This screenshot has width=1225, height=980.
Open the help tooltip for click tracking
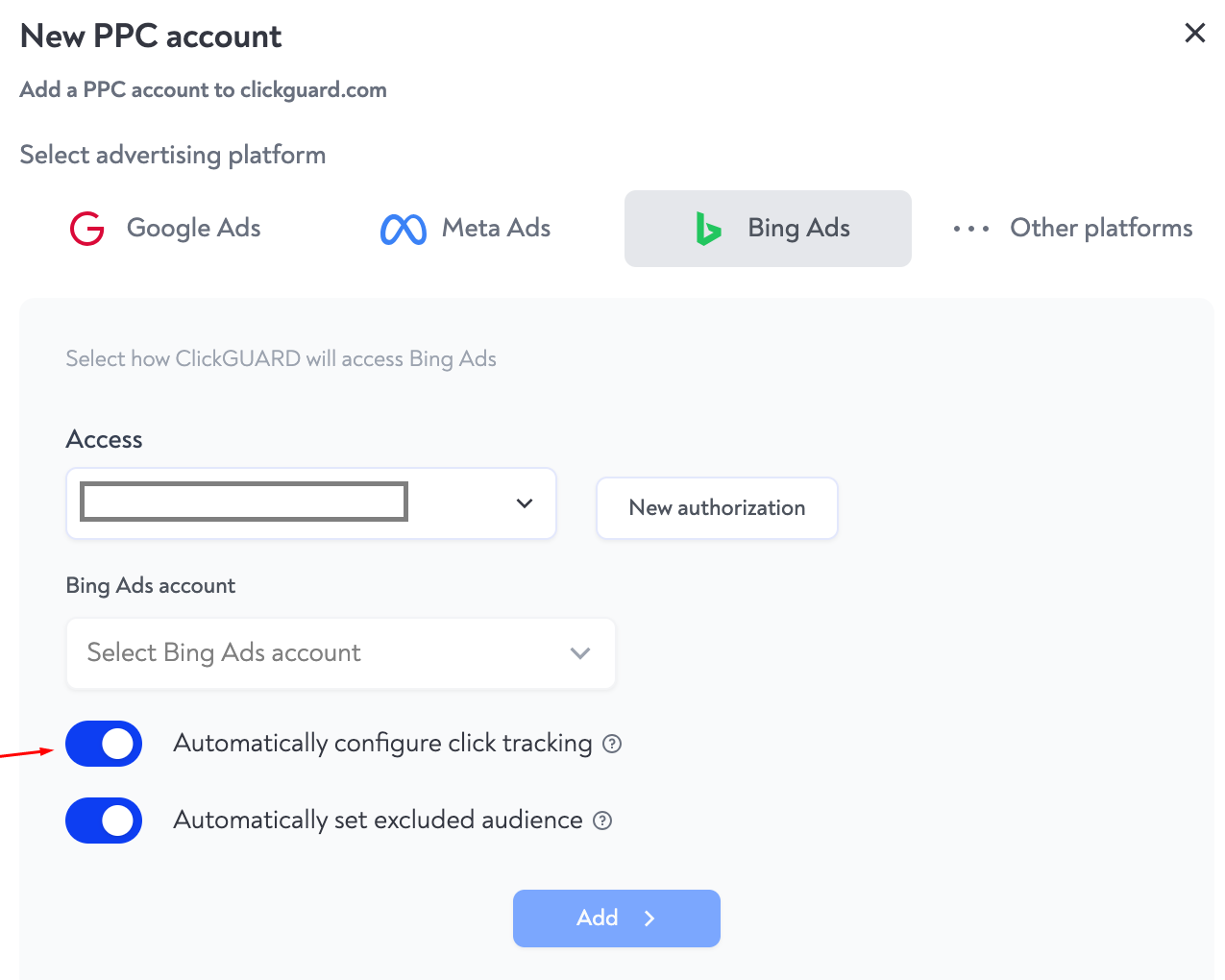pos(613,744)
